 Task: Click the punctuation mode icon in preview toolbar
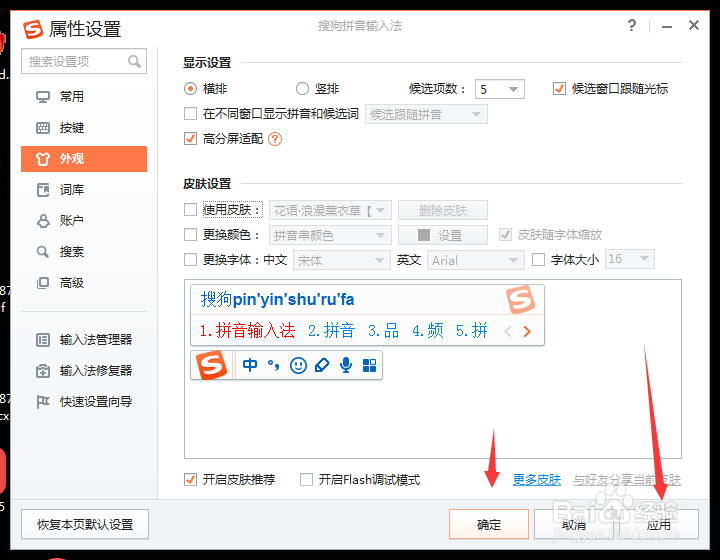(274, 365)
